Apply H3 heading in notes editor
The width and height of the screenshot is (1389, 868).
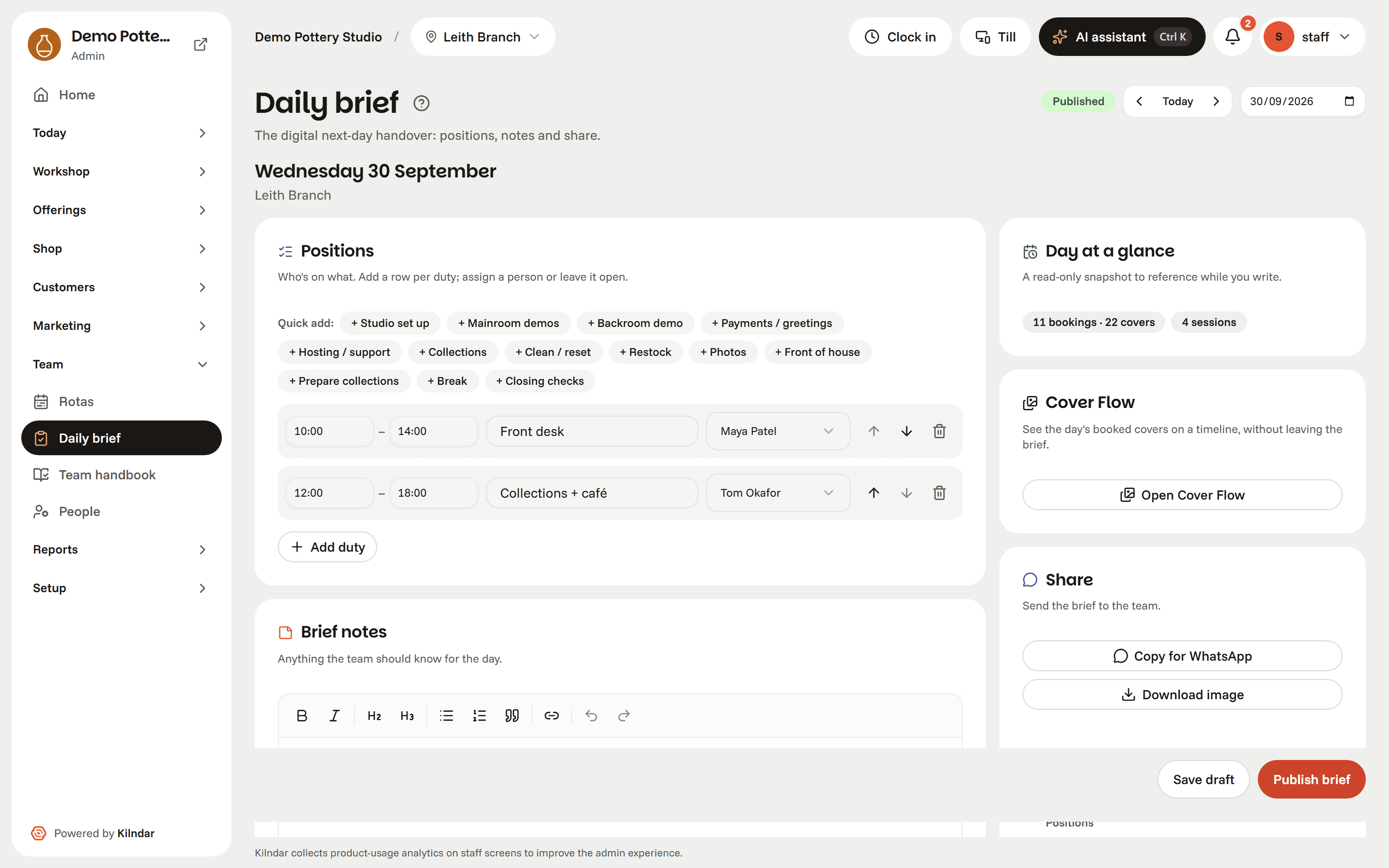pyautogui.click(x=407, y=715)
